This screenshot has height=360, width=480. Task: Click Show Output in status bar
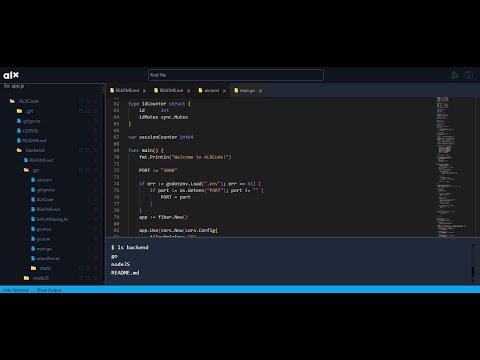[49, 290]
